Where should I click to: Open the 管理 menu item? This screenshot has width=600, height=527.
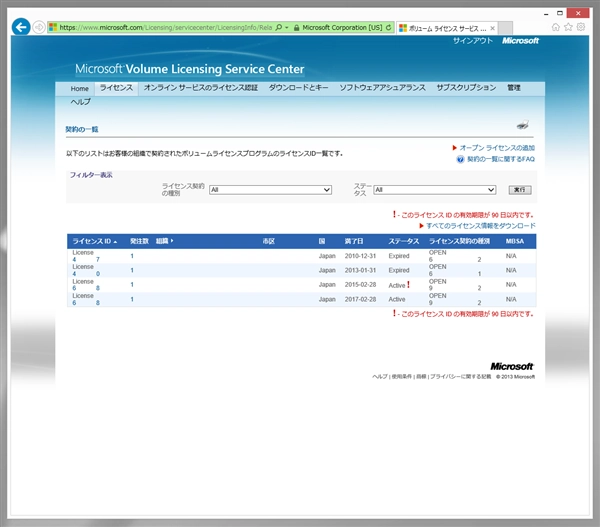(514, 88)
